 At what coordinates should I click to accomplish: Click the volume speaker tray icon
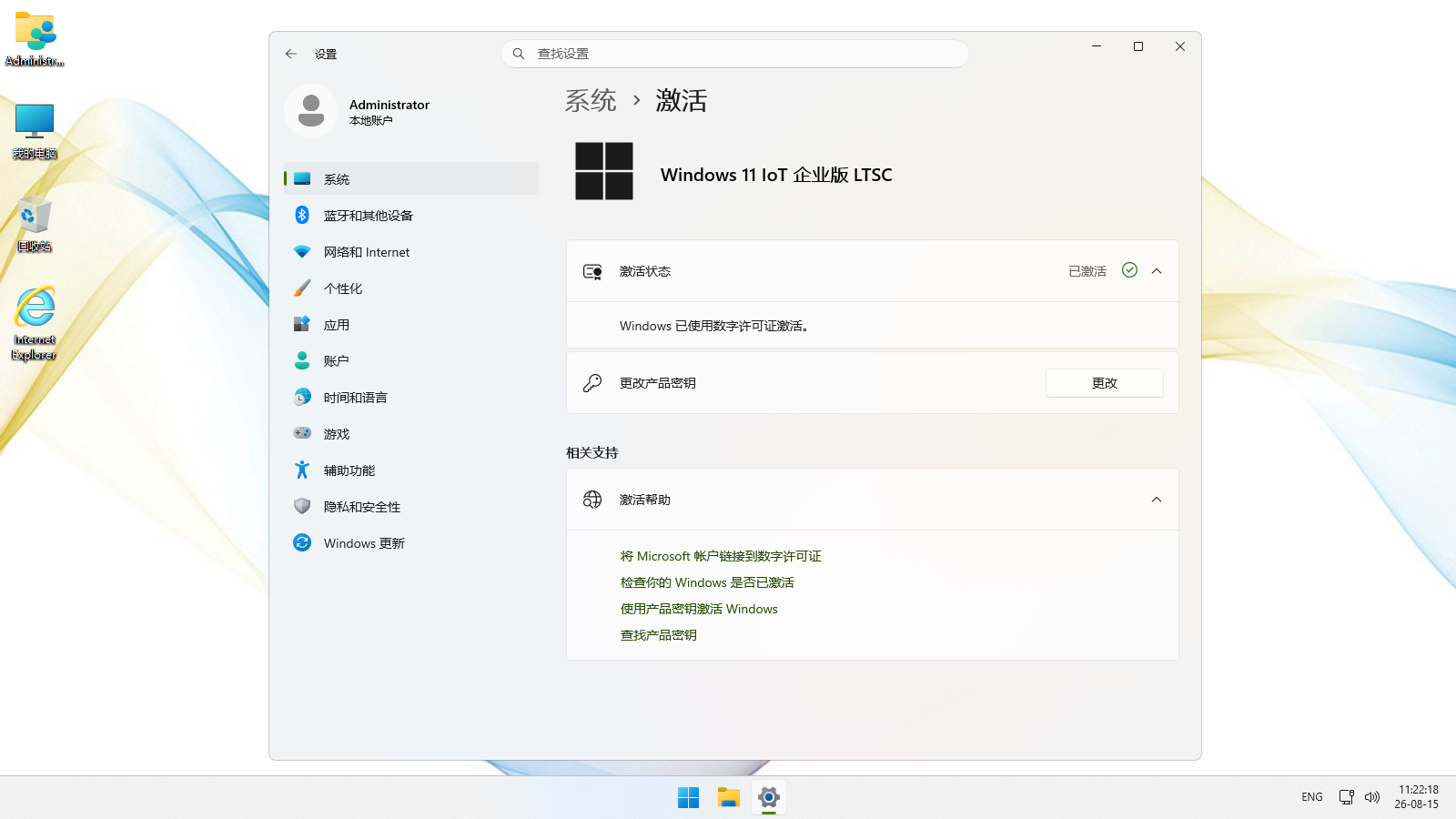[1372, 797]
